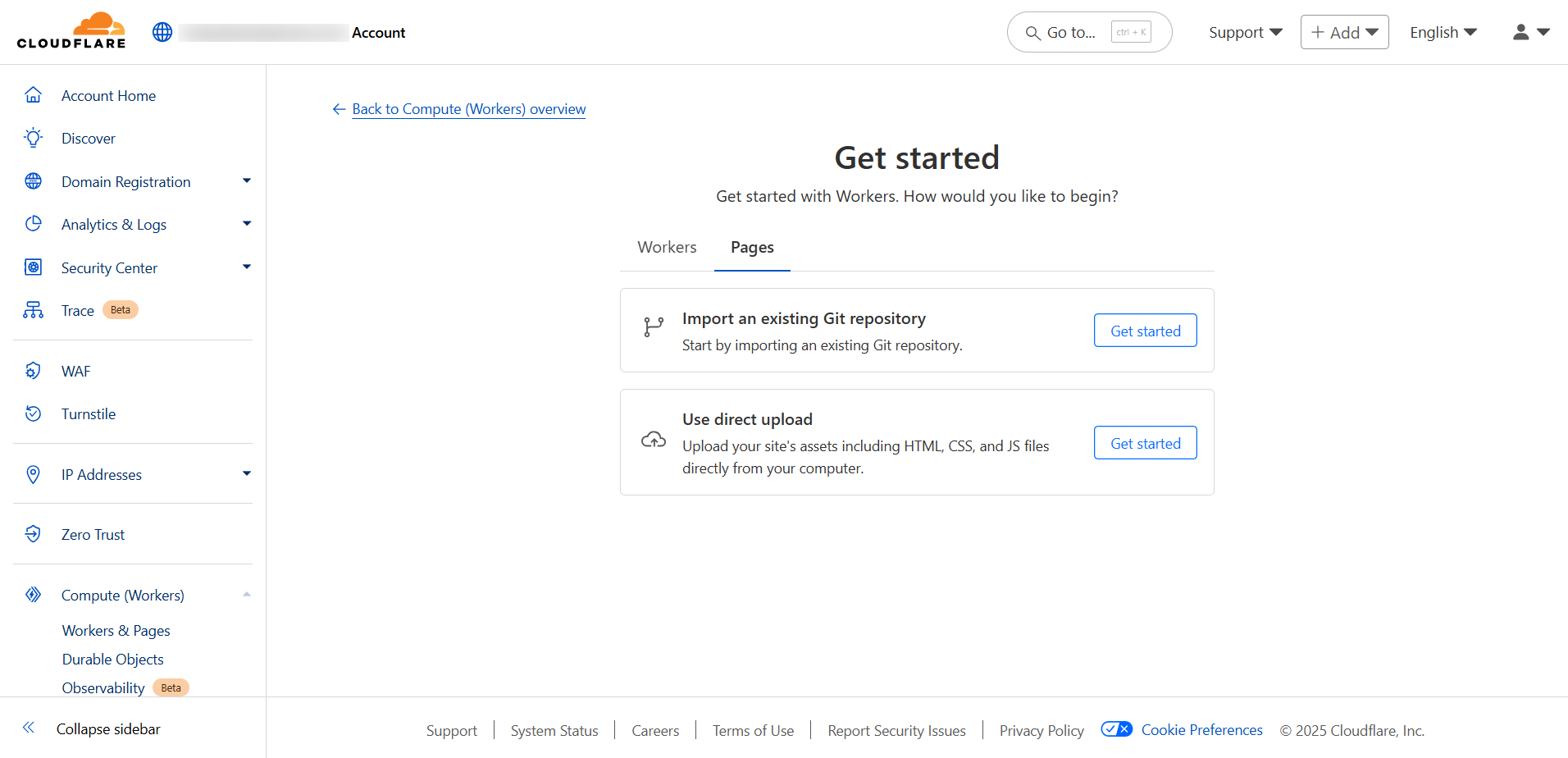This screenshot has width=1568, height=758.
Task: Click the Collapse sidebar double-chevron icon
Action: [x=29, y=728]
